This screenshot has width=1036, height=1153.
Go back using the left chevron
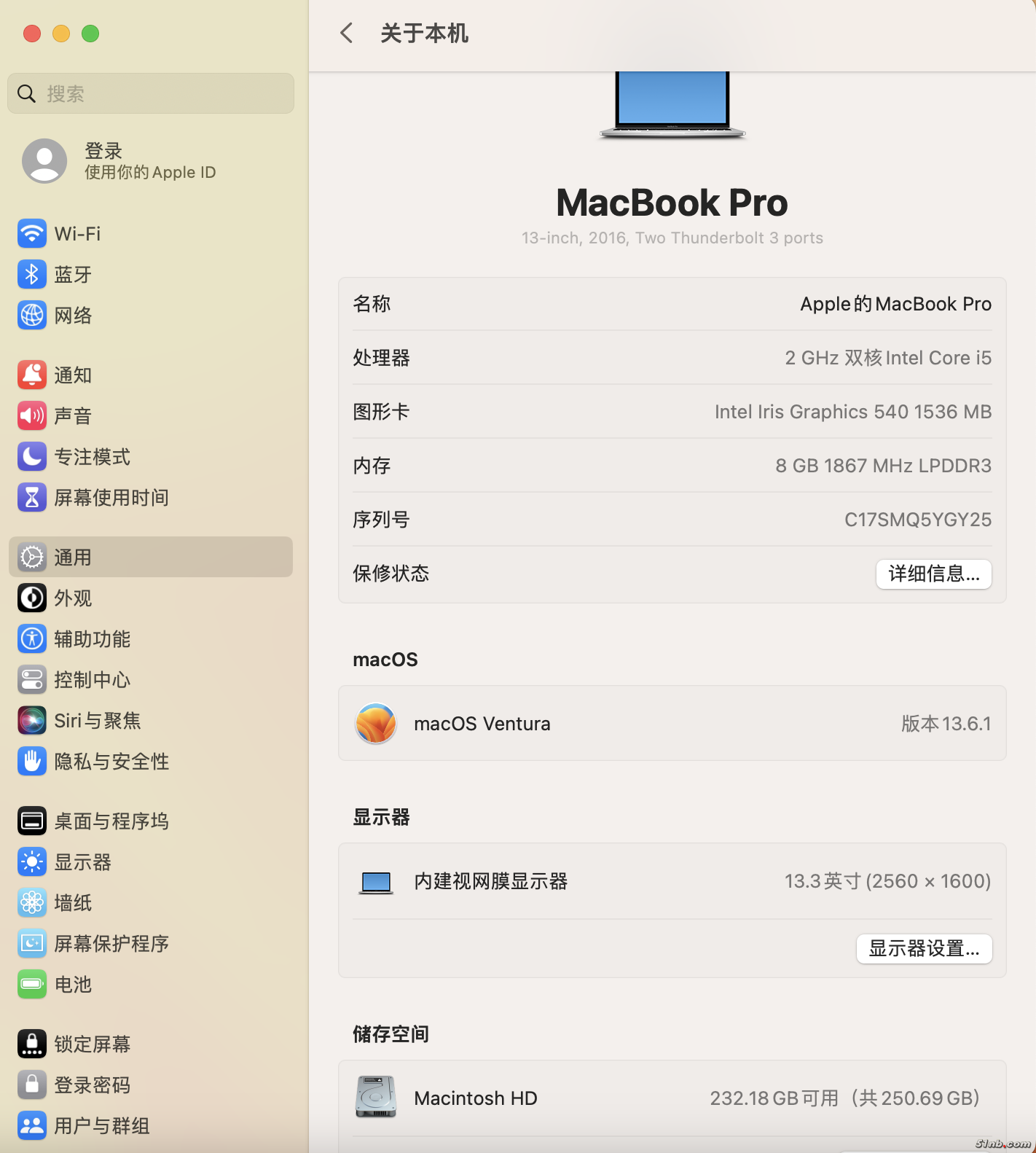347,33
